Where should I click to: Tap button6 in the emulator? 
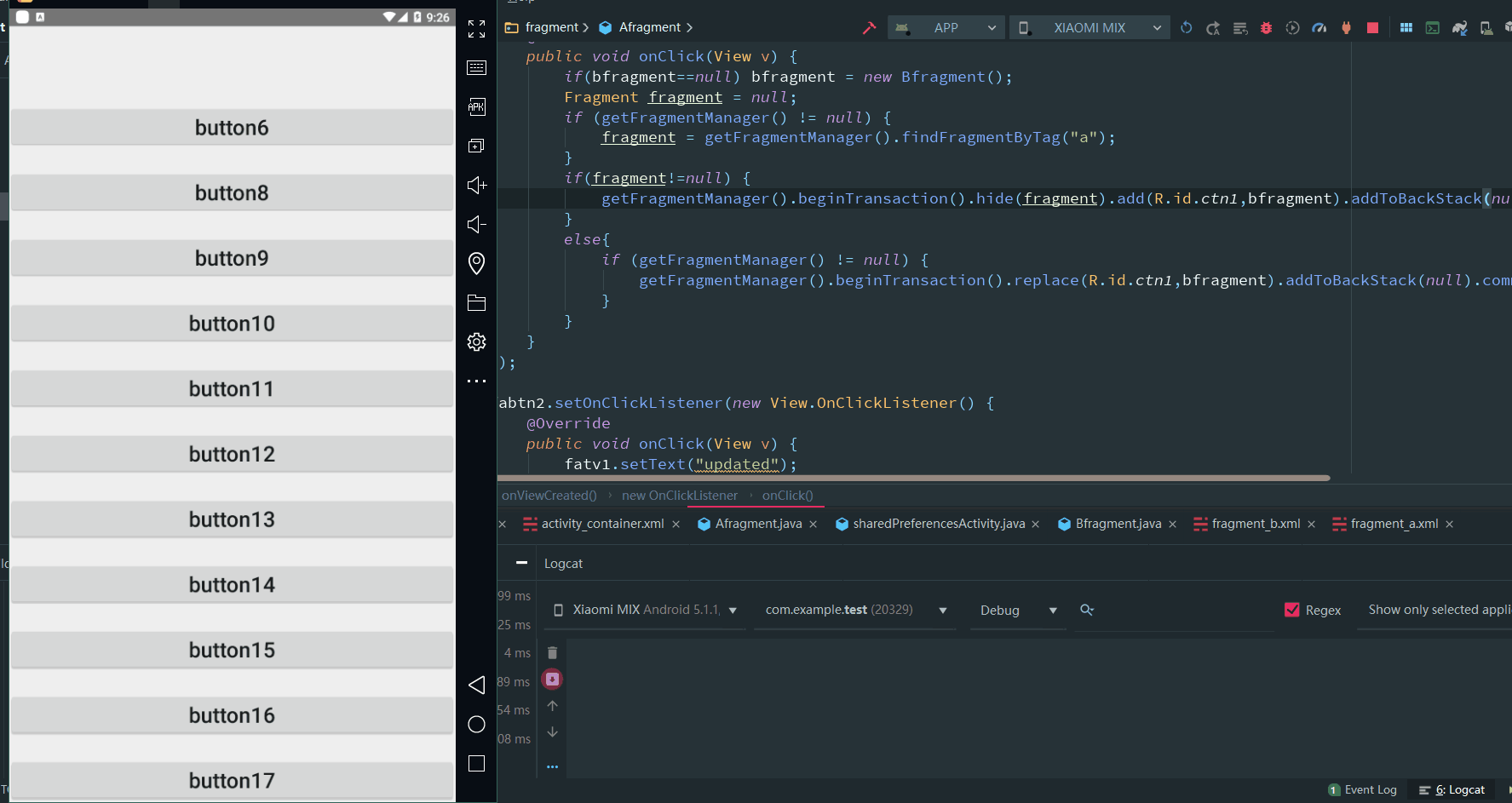point(232,128)
